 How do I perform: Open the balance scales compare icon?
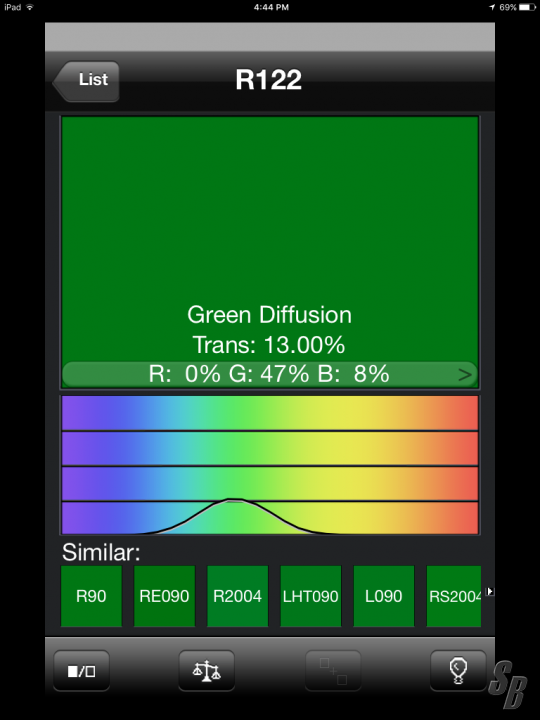[207, 671]
